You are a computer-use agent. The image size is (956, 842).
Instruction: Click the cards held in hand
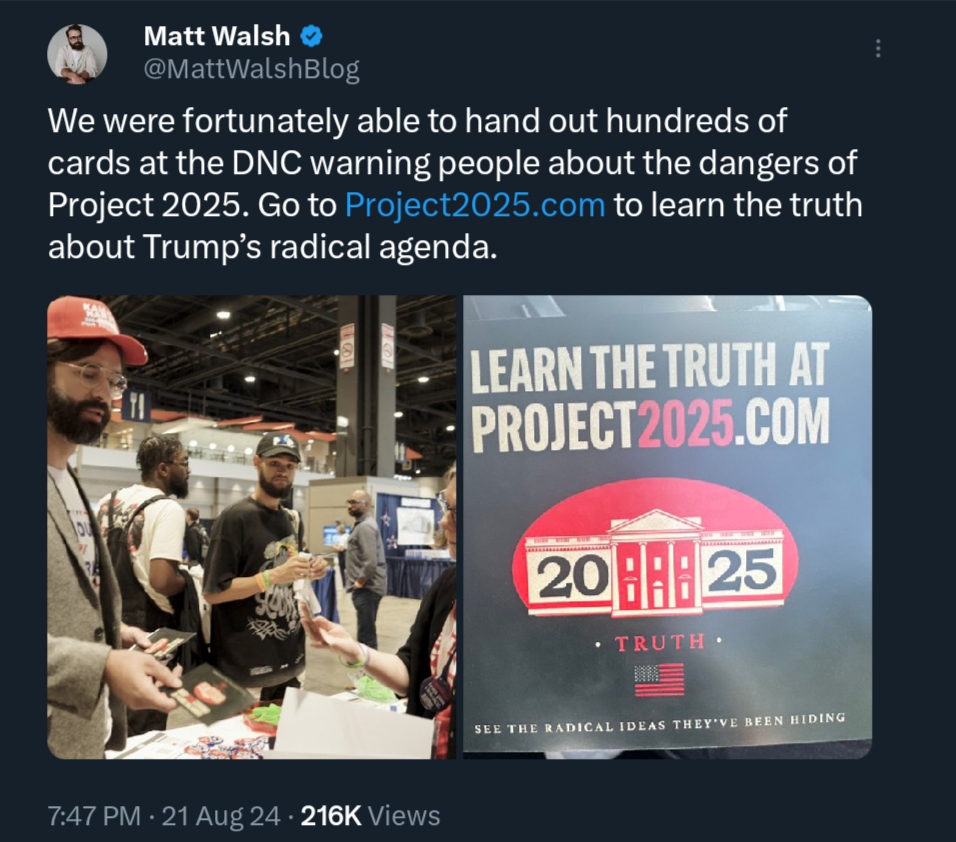[x=201, y=686]
